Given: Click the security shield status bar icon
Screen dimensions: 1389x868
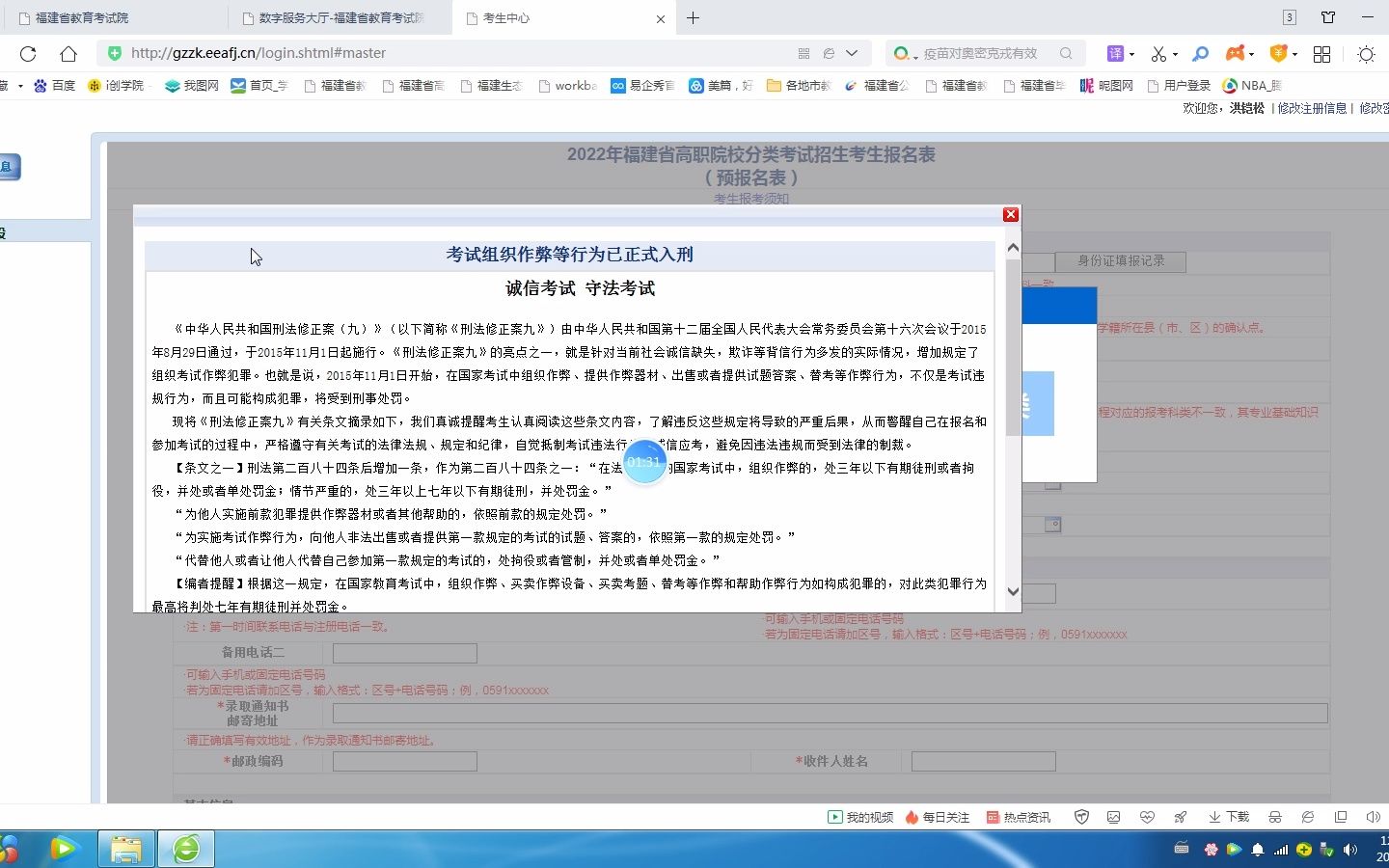Looking at the screenshot, I should tap(1081, 817).
